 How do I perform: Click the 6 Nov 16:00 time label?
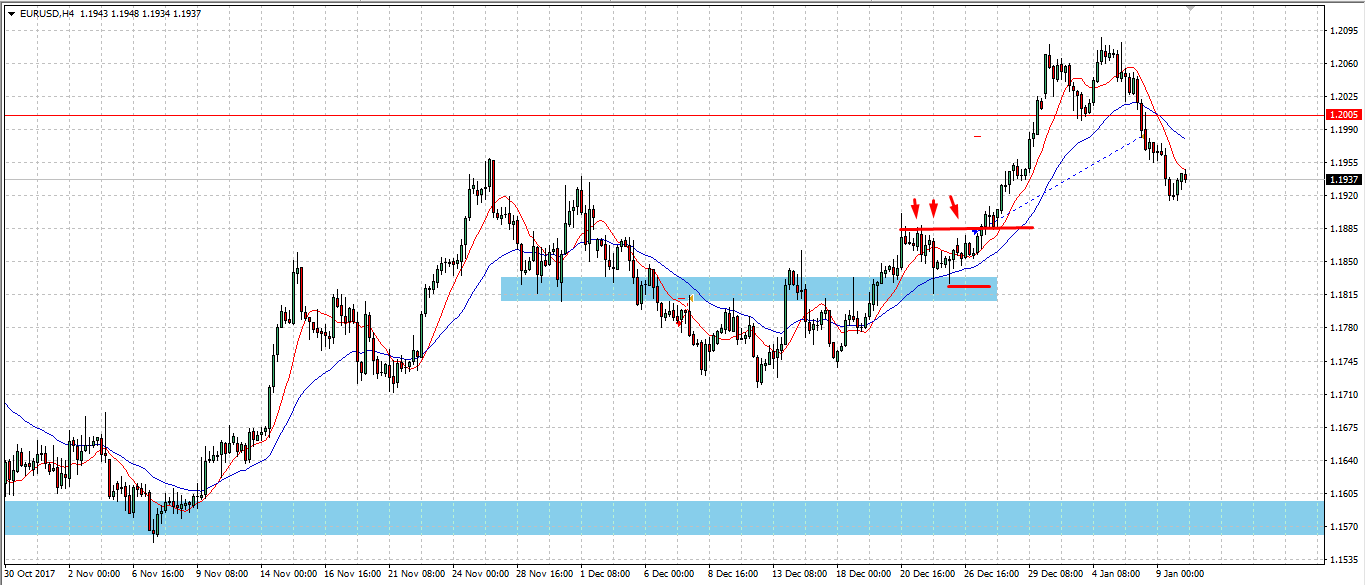pyautogui.click(x=158, y=574)
